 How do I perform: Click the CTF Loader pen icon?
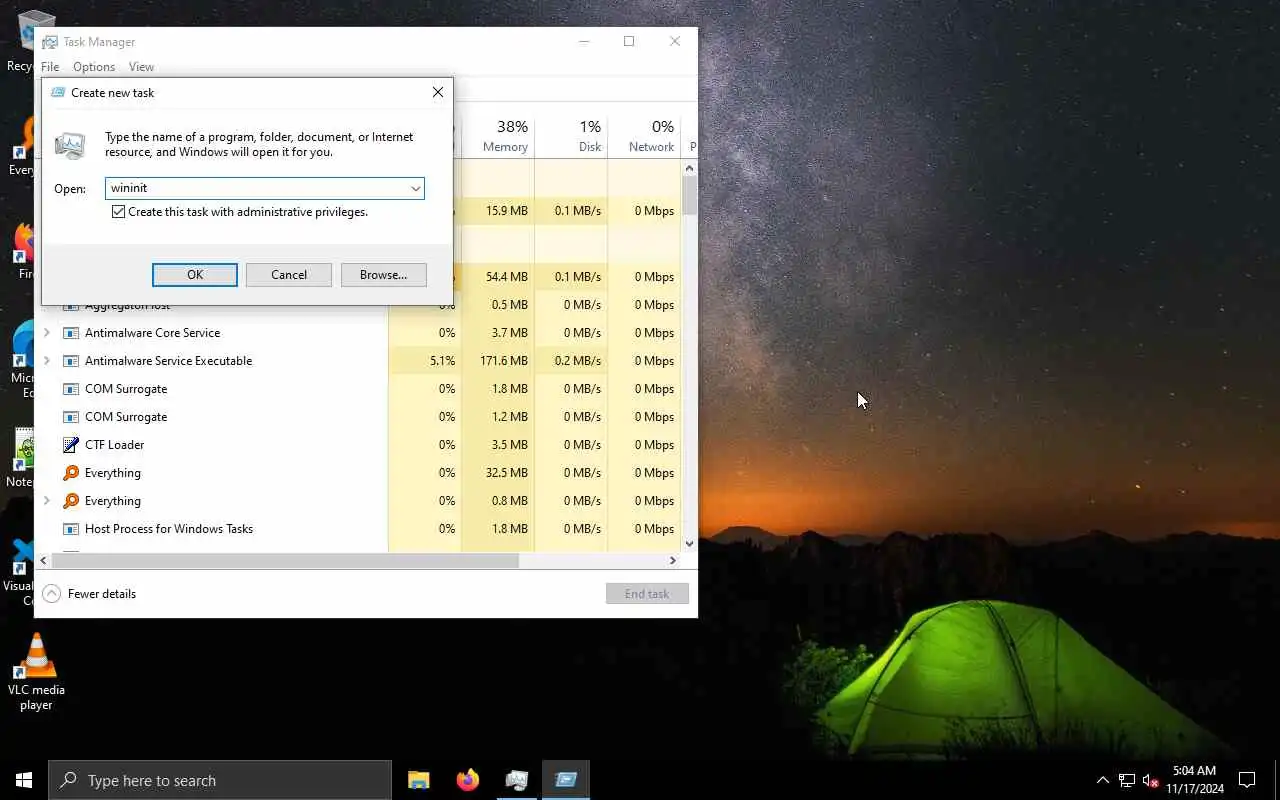coord(71,445)
